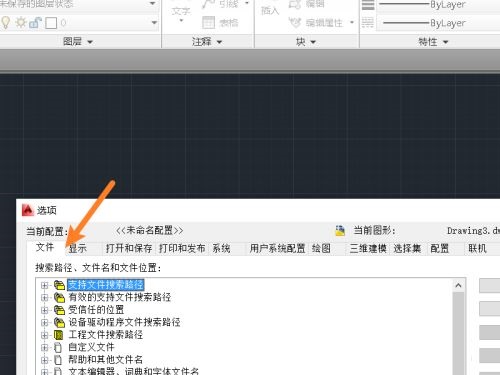The width and height of the screenshot is (500, 375).
Task: Select the 设备驱动程序文件搜索路径 tree item
Action: tap(124, 322)
